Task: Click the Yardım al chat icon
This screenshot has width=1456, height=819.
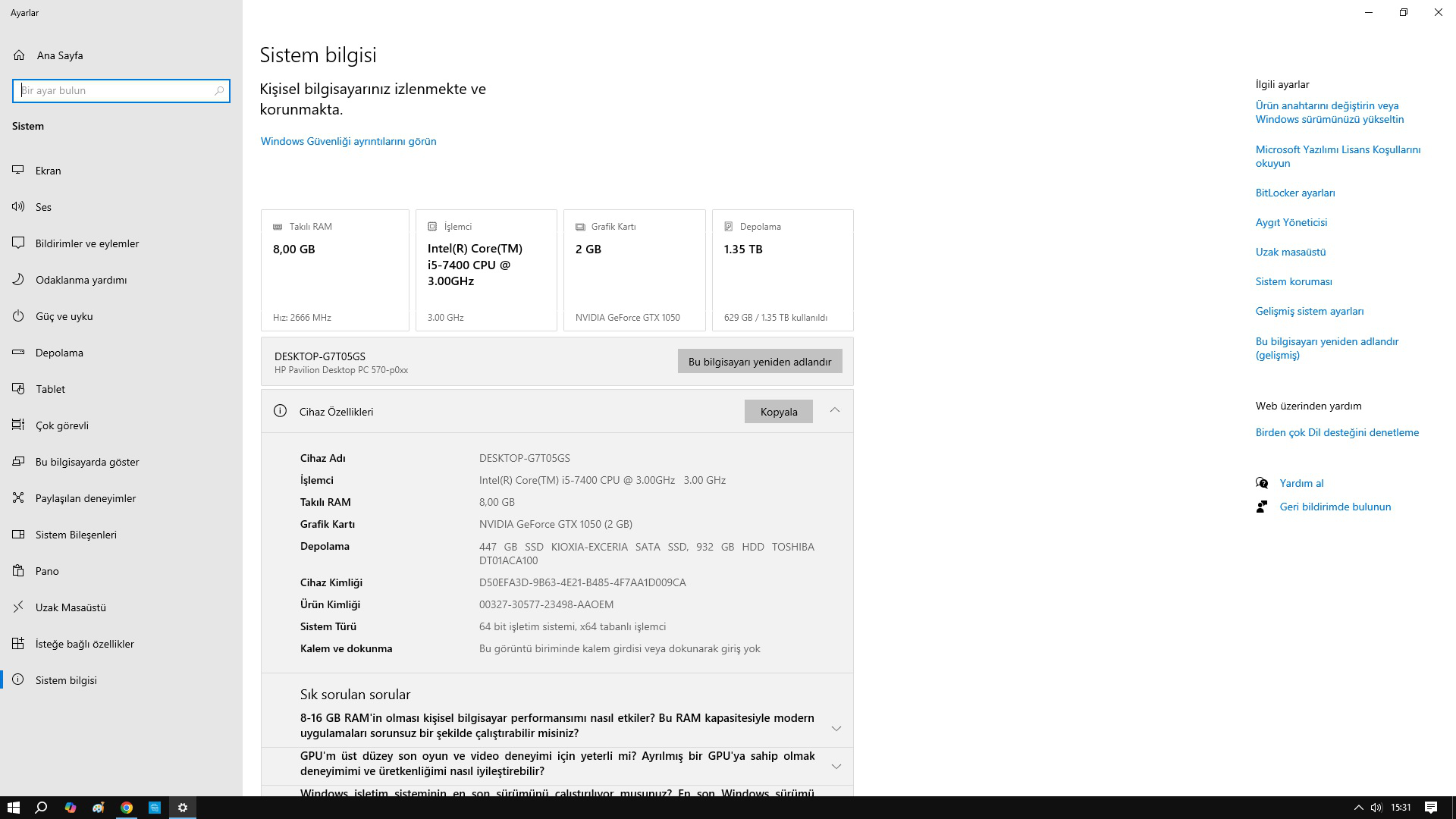Action: pyautogui.click(x=1262, y=483)
